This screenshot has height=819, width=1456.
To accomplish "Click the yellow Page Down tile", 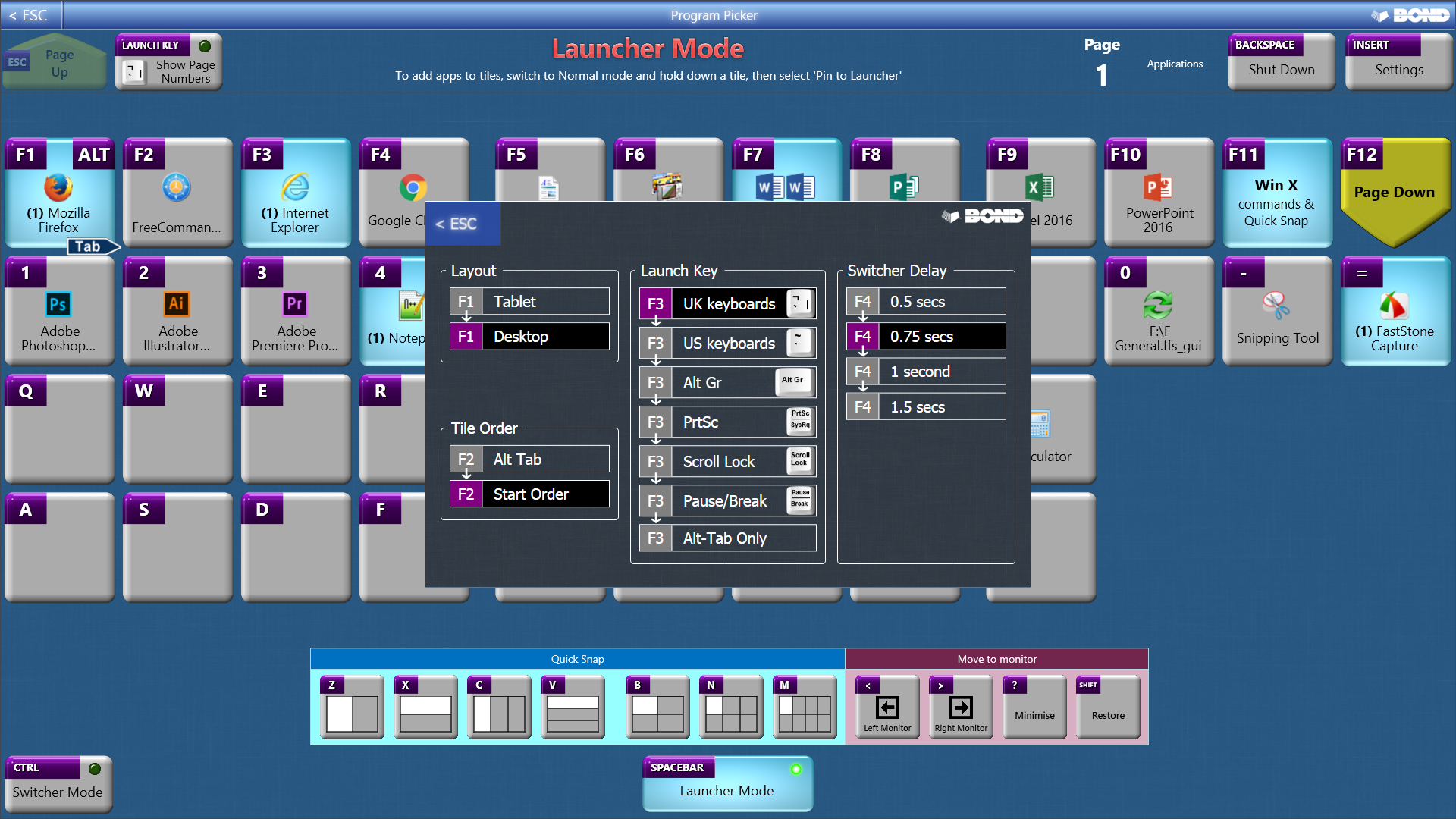I will tap(1394, 193).
